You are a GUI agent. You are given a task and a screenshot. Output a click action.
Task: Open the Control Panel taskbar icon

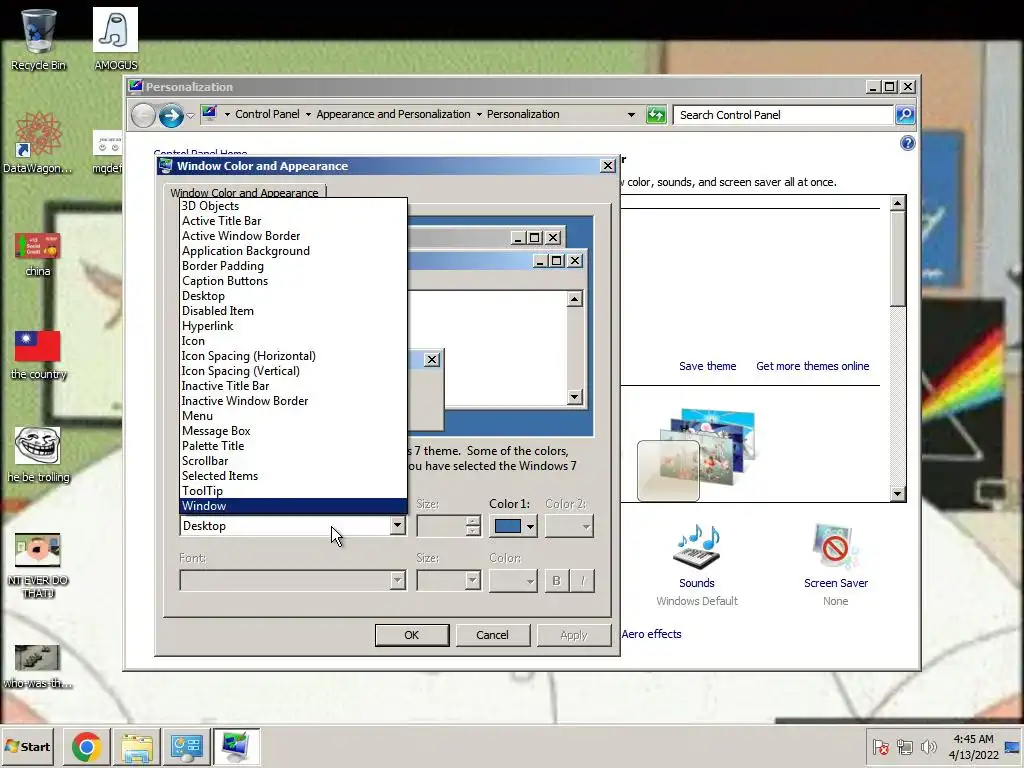(x=186, y=747)
